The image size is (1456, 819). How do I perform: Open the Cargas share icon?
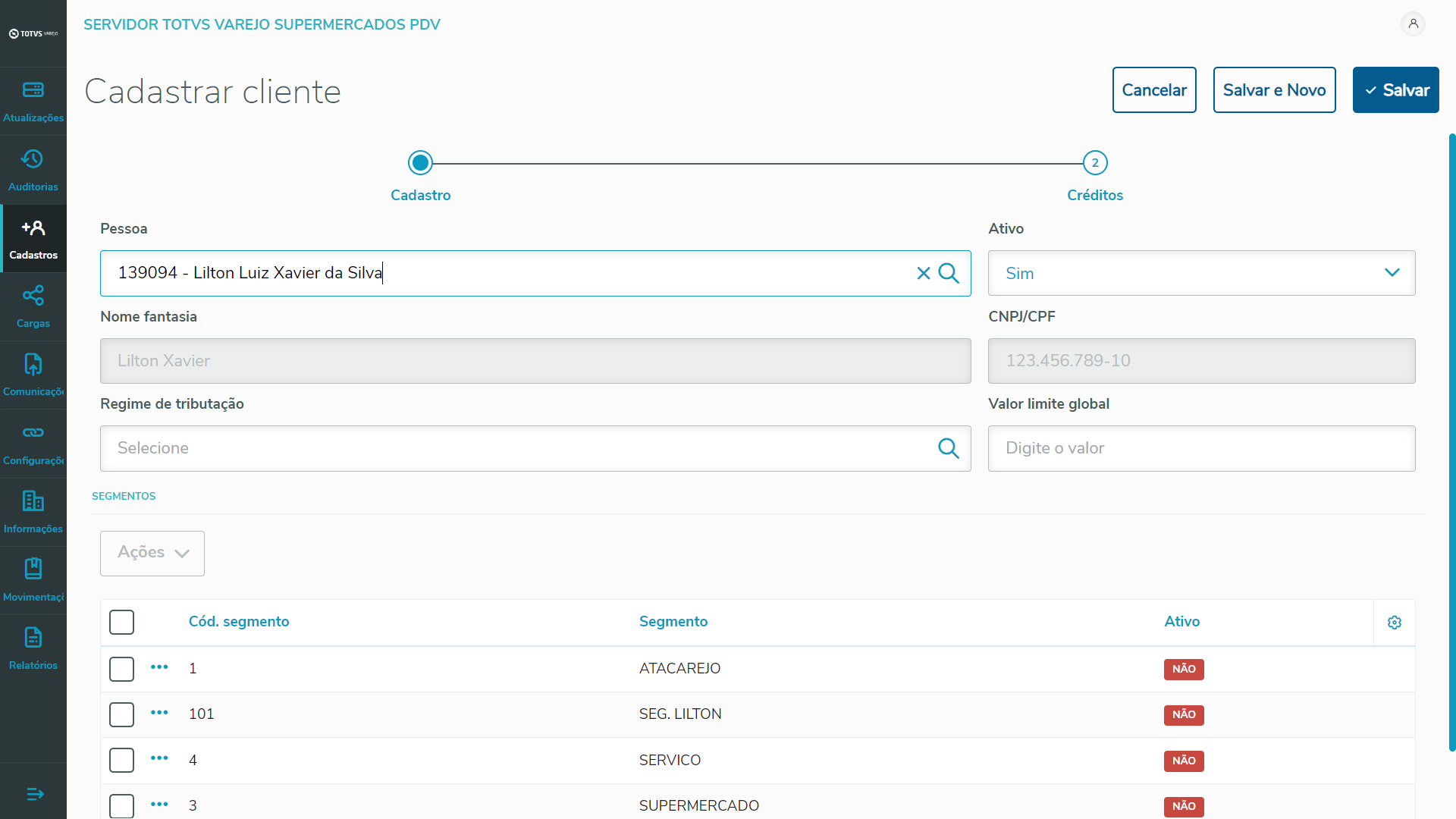point(33,296)
